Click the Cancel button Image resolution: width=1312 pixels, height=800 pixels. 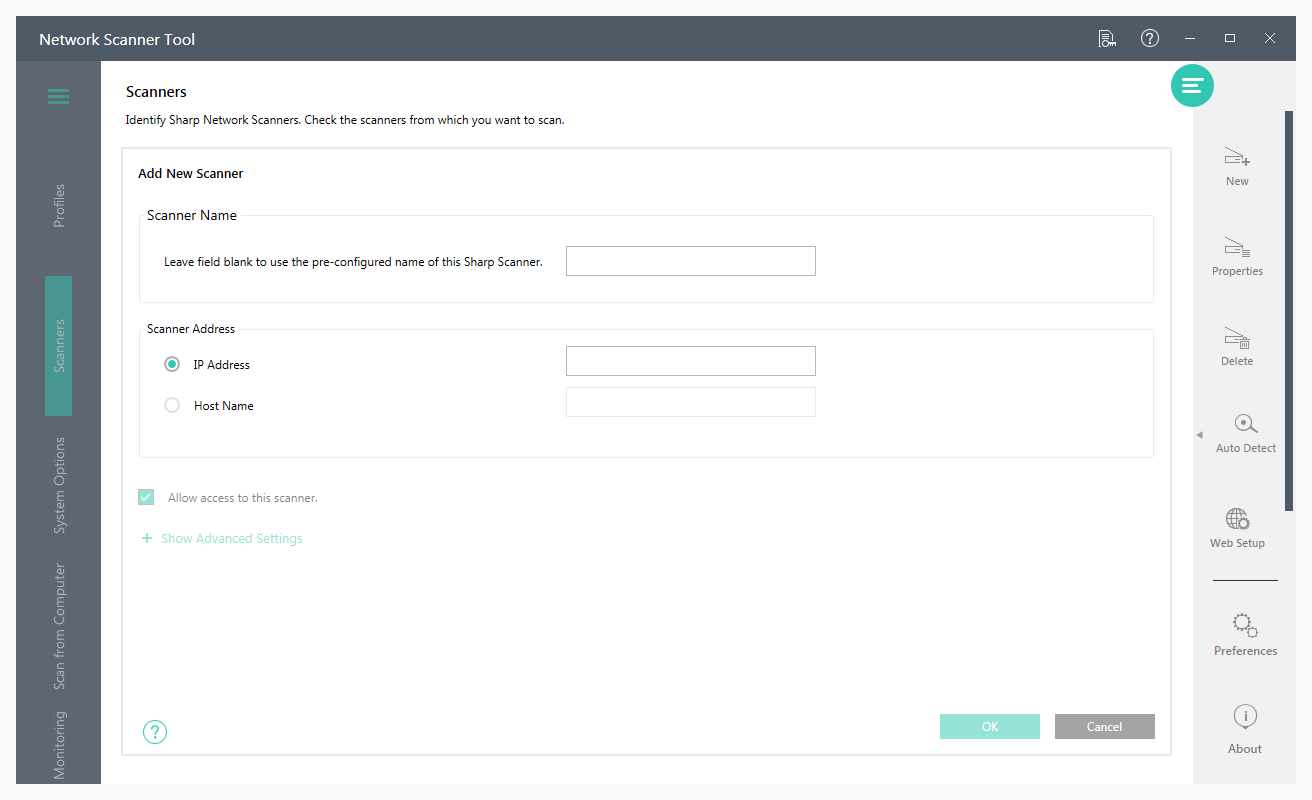click(x=1105, y=727)
